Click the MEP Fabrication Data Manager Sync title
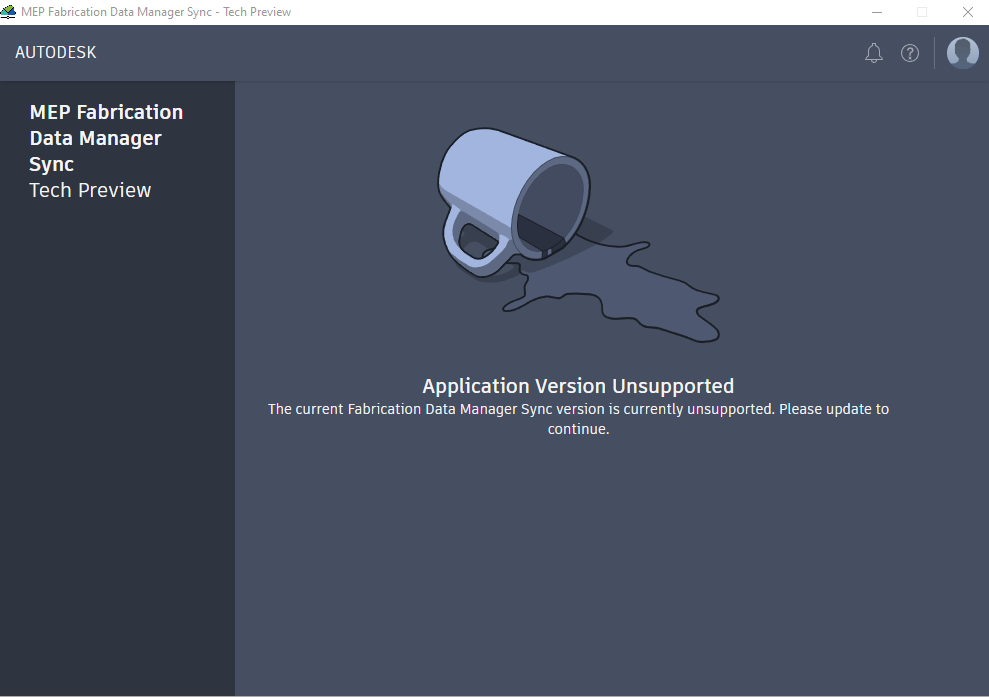The height and width of the screenshot is (697, 989). pos(106,138)
